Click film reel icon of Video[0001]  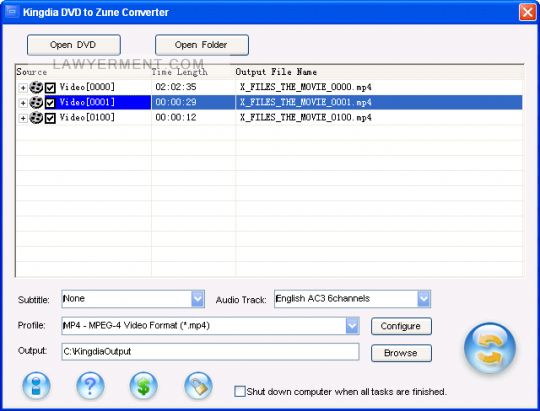coord(36,102)
